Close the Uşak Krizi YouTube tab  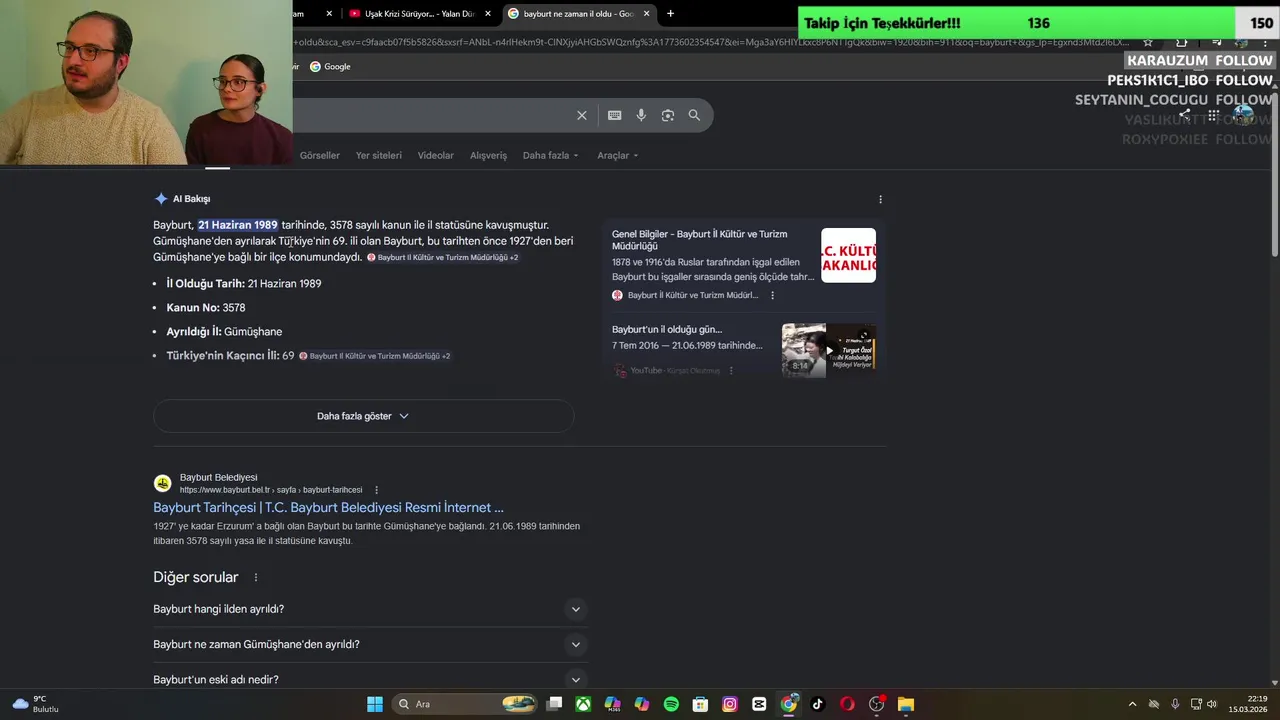point(488,14)
